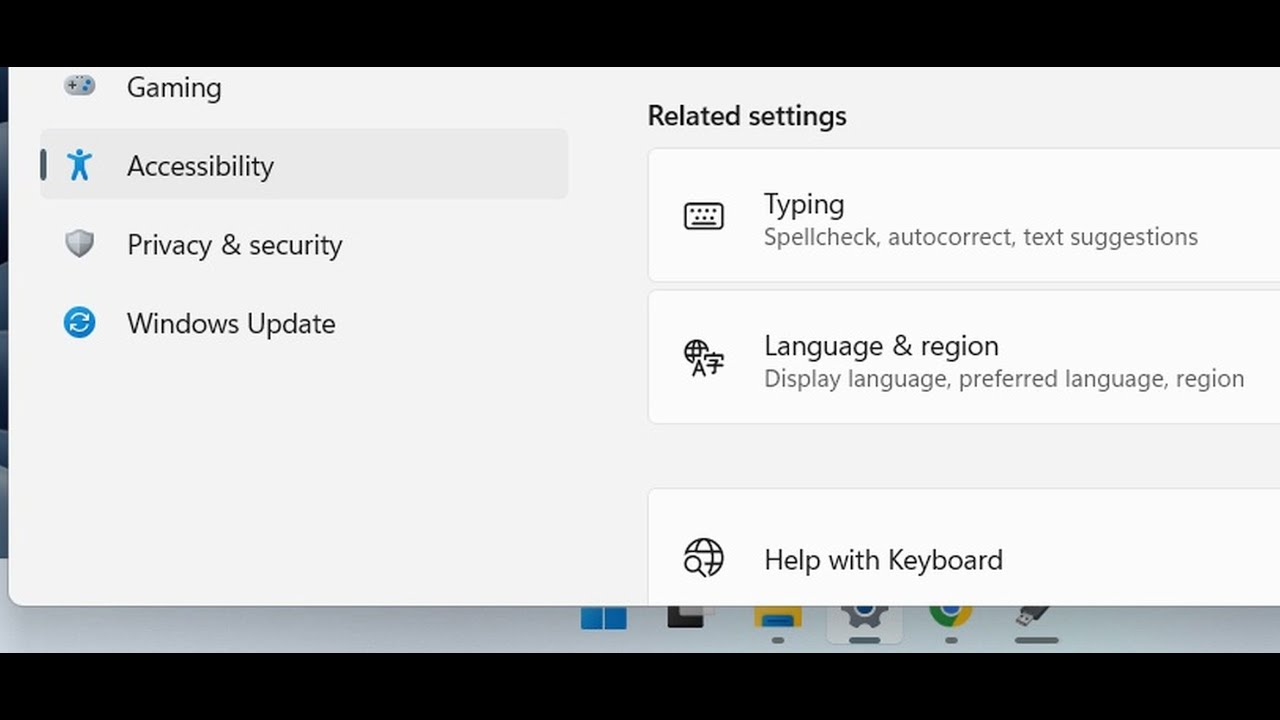Image resolution: width=1280 pixels, height=720 pixels.
Task: Click the Help with Keyboard globe icon
Action: point(704,559)
